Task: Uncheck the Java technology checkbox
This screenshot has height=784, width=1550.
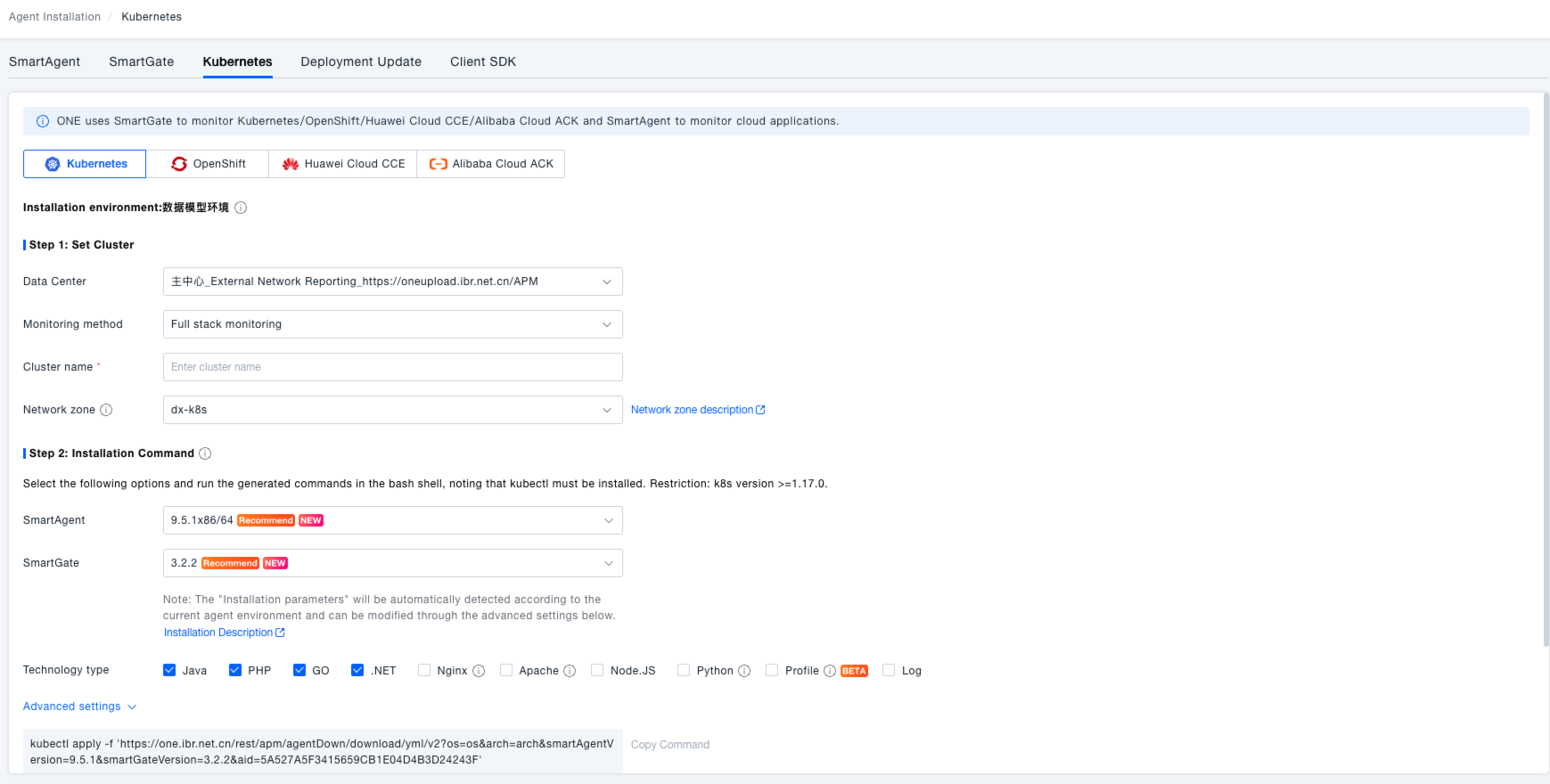Action: coord(169,670)
